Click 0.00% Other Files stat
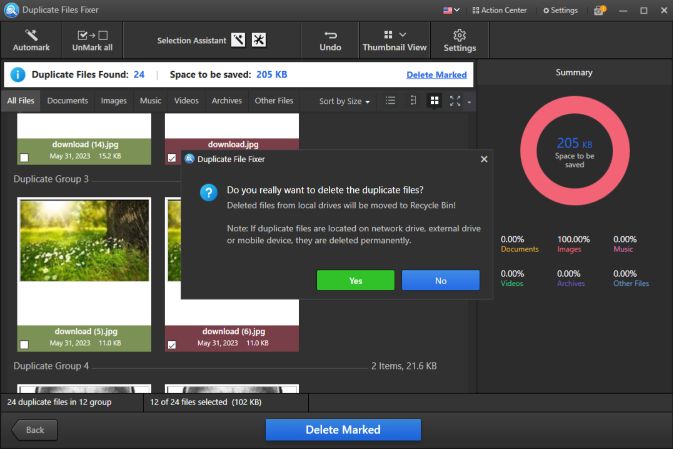Image resolution: width=673 pixels, height=449 pixels. 631,278
